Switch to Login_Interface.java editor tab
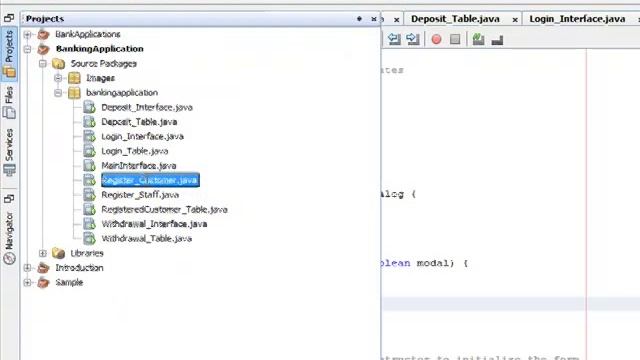Viewport: 640px width, 360px height. point(577,19)
